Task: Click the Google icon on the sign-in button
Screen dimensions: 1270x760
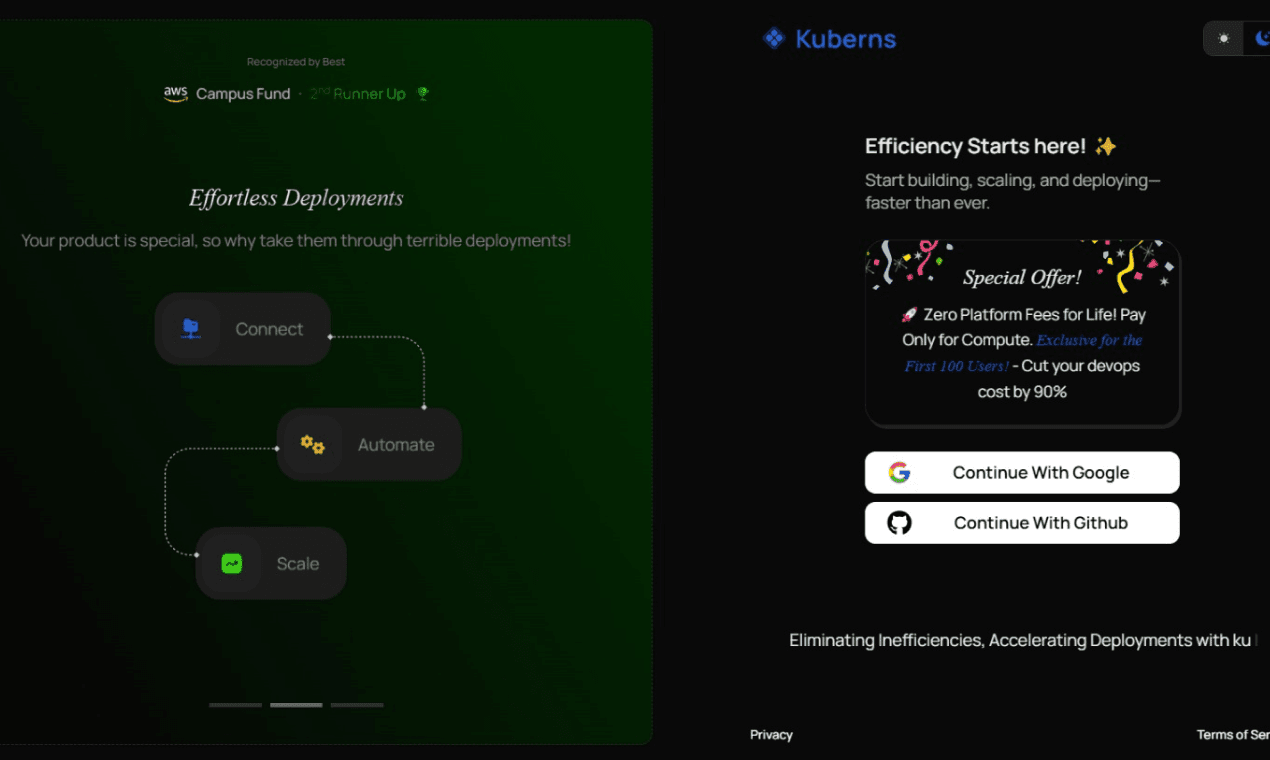Action: tap(899, 472)
